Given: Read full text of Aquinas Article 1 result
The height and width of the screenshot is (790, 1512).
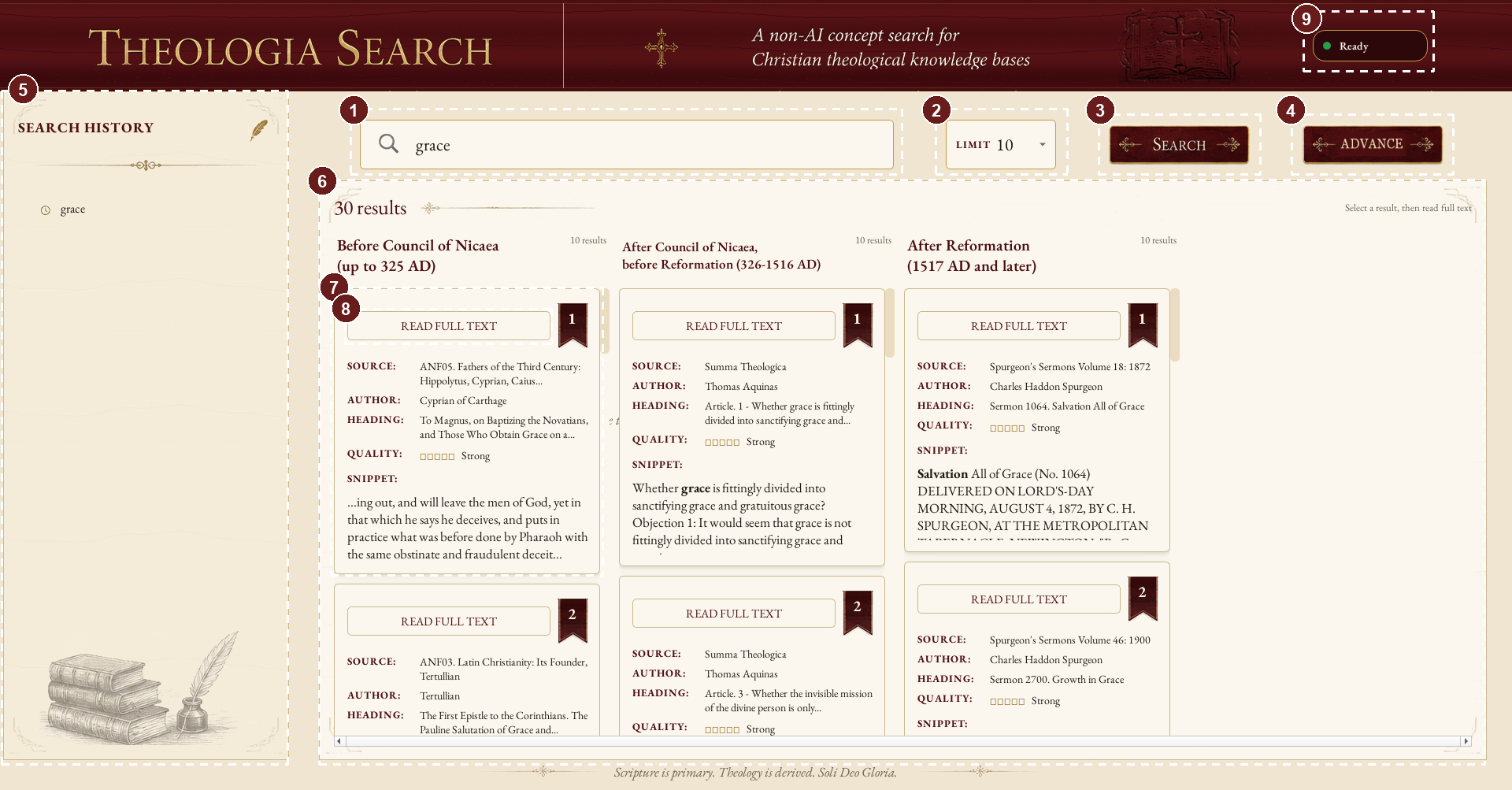Looking at the screenshot, I should tap(734, 326).
